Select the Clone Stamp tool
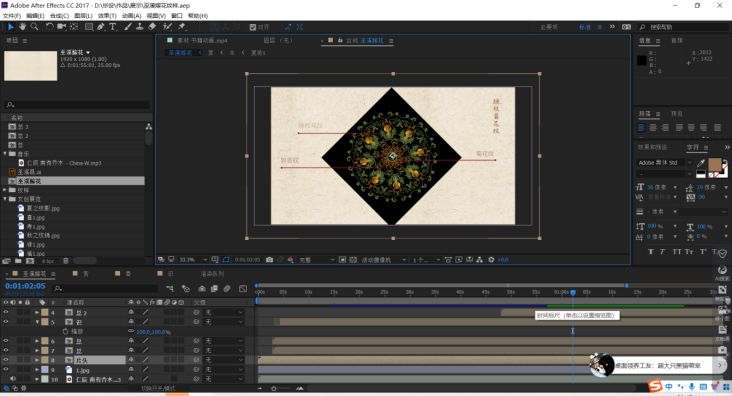This screenshot has height=396, width=732. (x=140, y=27)
